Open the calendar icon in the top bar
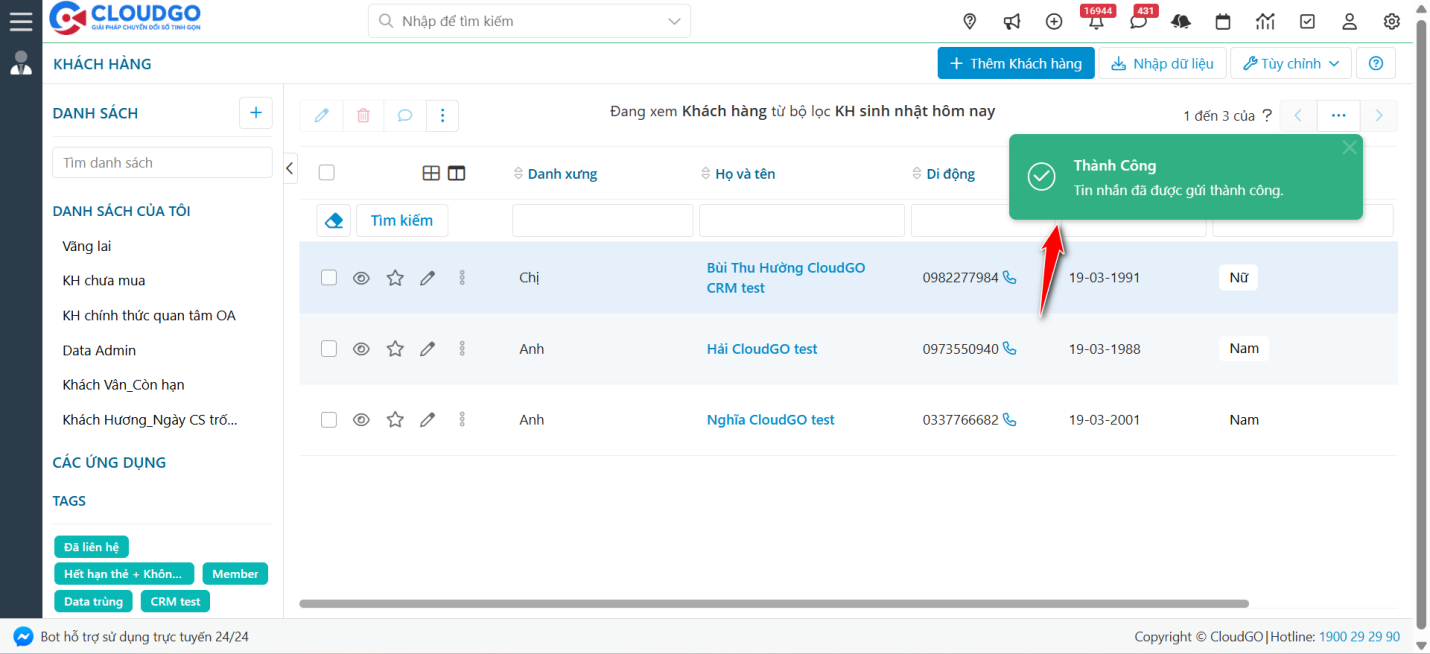The width and height of the screenshot is (1430, 654). coord(1222,20)
